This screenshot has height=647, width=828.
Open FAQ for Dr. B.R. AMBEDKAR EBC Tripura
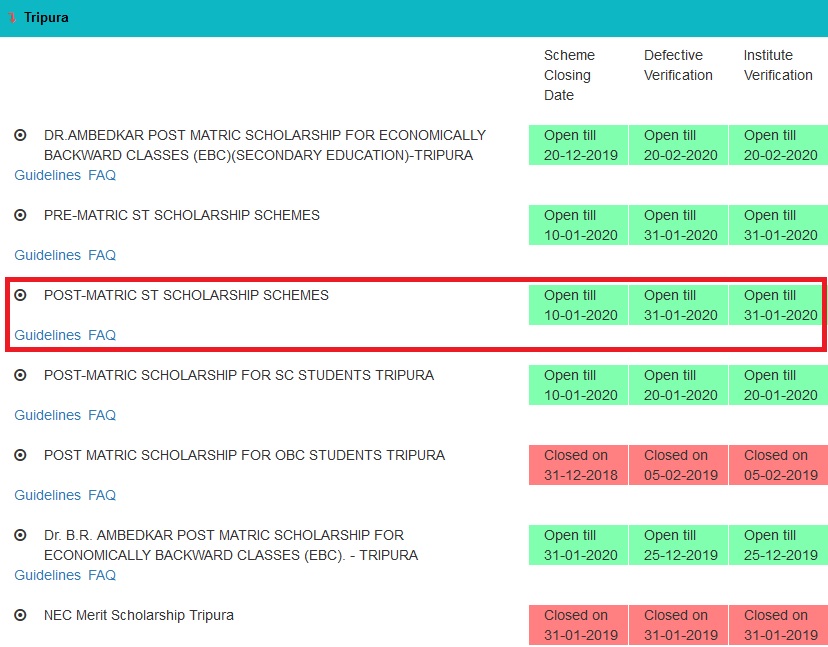(x=102, y=575)
